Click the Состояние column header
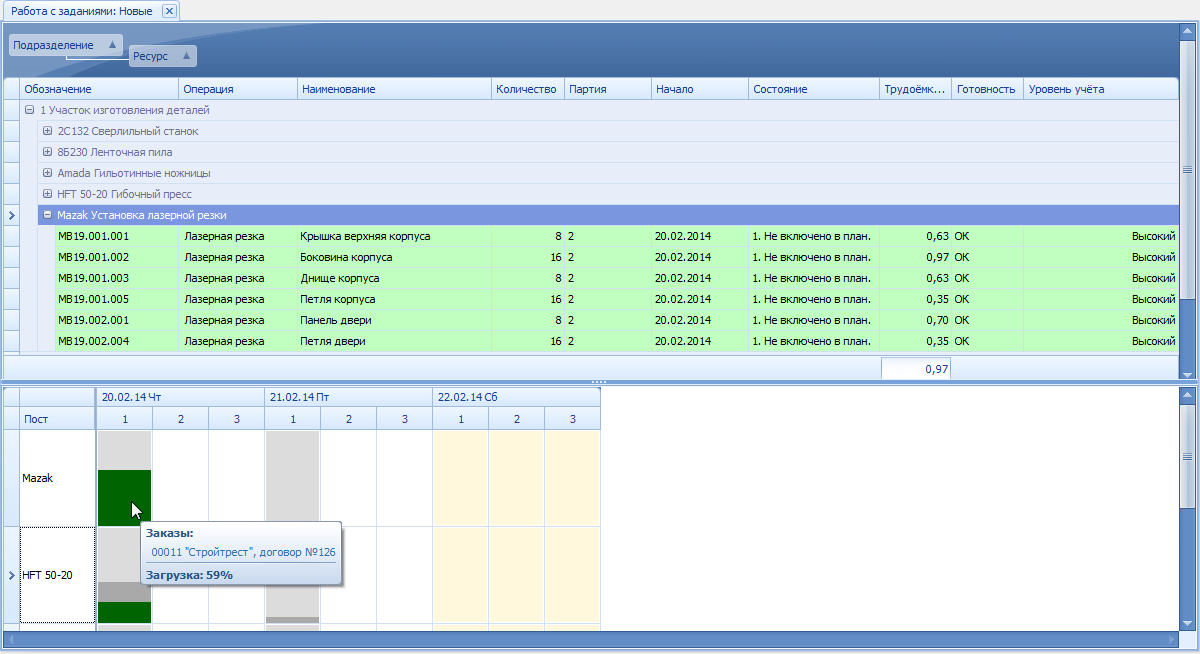 point(813,89)
